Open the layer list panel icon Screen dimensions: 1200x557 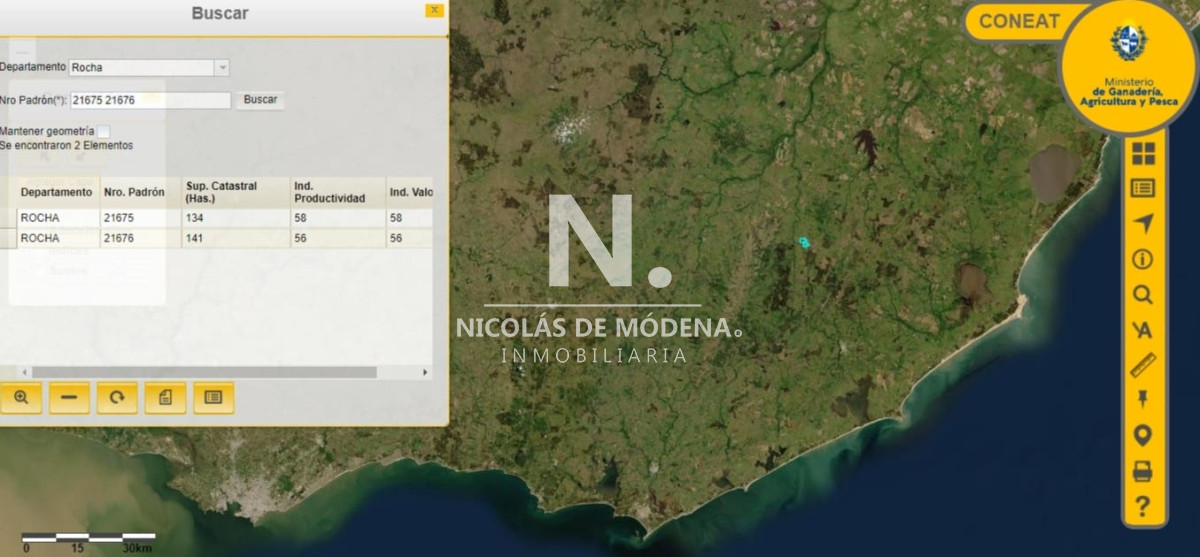1143,187
